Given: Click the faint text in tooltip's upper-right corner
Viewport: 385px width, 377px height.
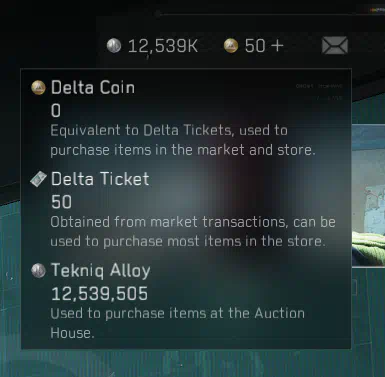Looking at the screenshot, I should coord(319,92).
